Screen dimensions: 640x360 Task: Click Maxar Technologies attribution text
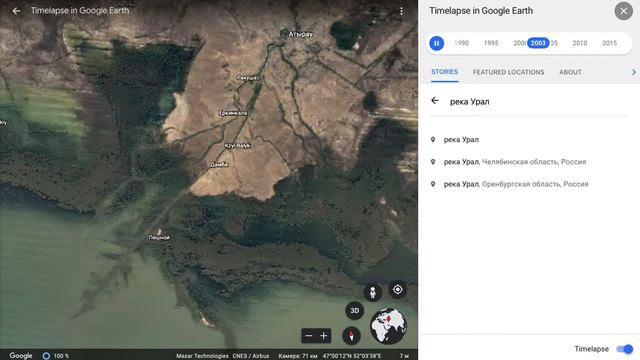[202, 356]
